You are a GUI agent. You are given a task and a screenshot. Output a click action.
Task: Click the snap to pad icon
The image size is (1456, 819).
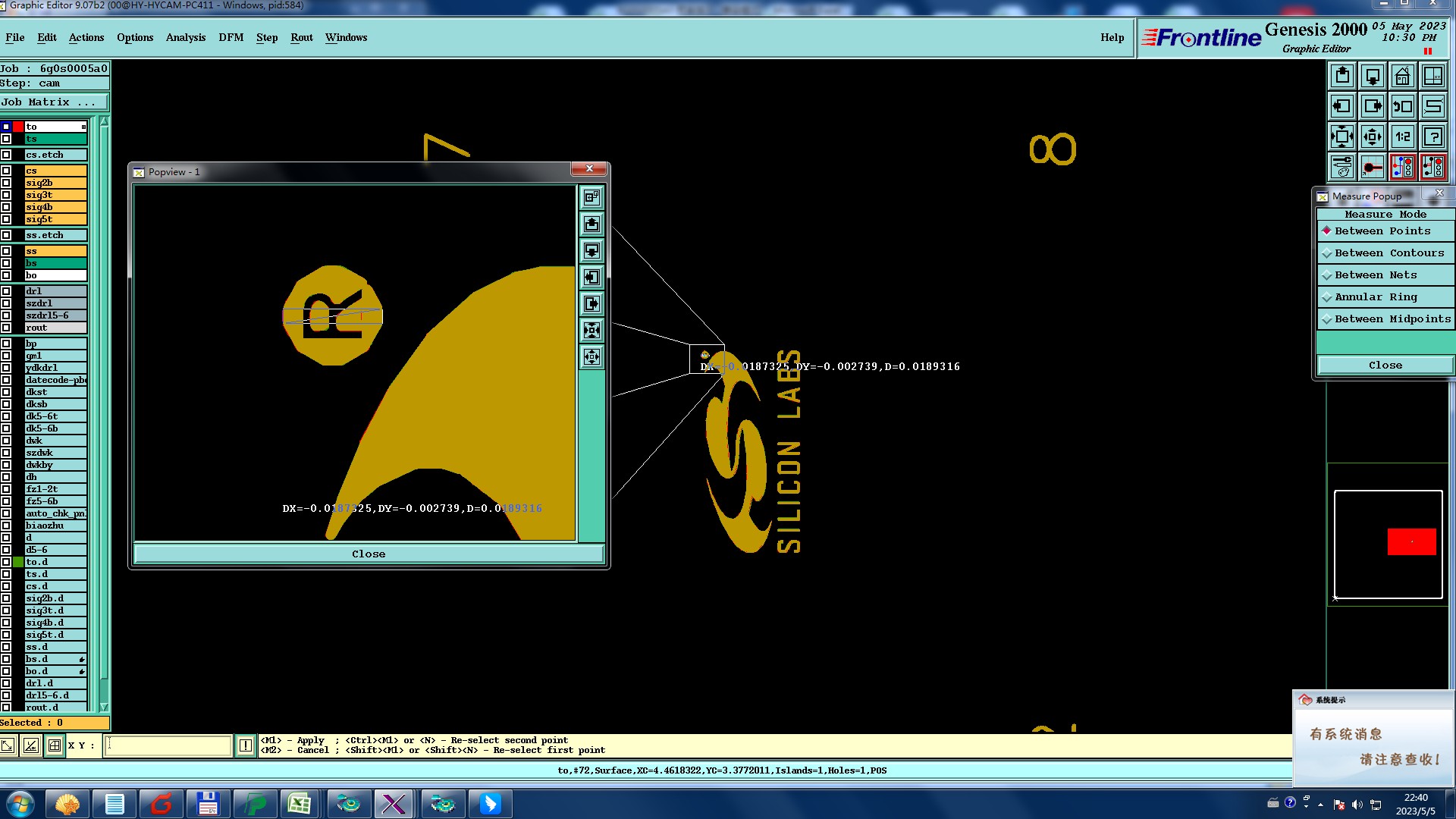click(1373, 167)
